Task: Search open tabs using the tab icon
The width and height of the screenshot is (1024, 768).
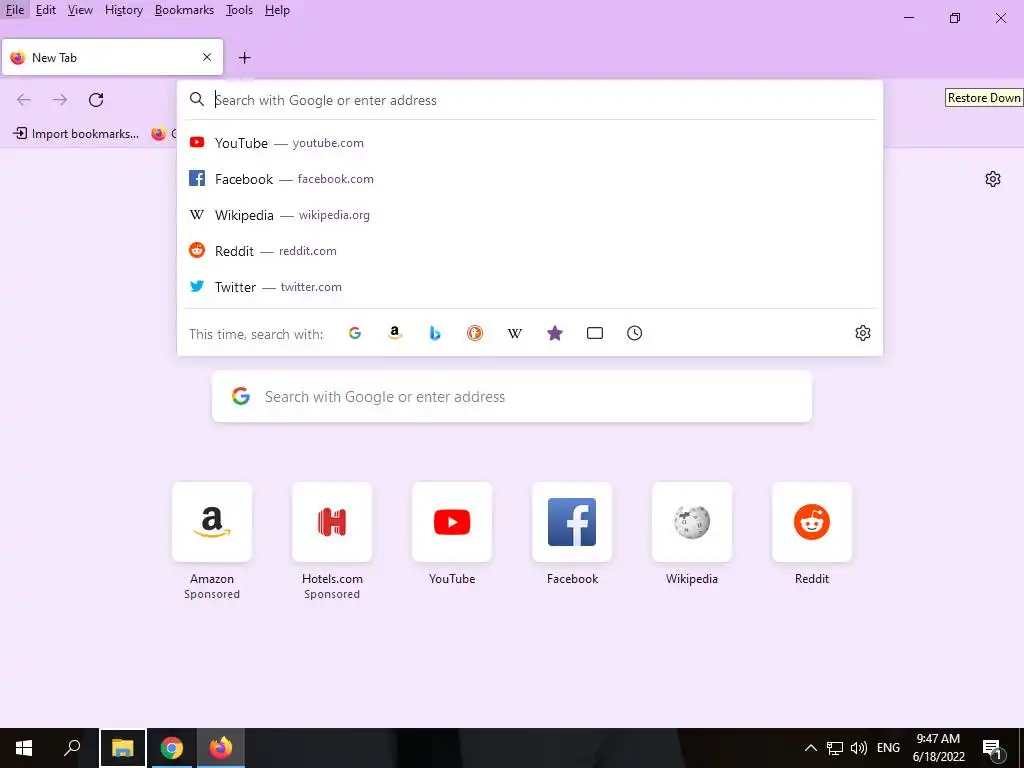Action: tap(595, 334)
